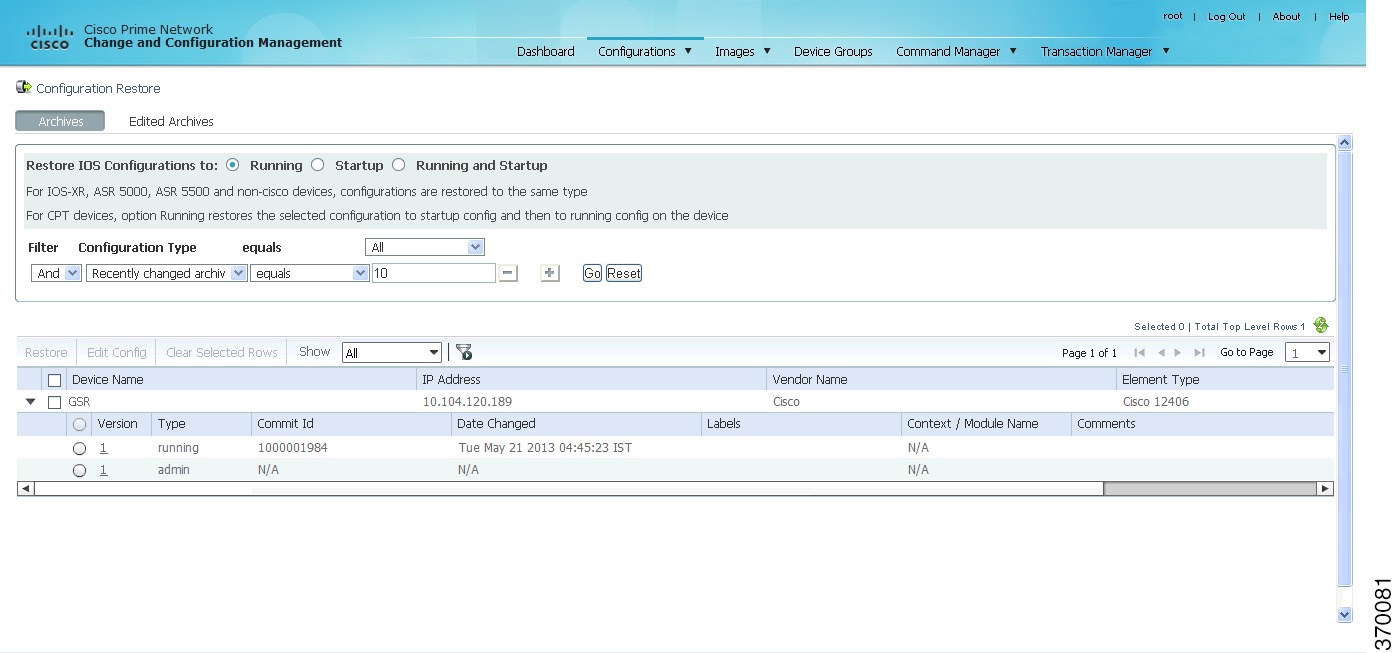Open Recently changed archives field dropdown

(167, 273)
